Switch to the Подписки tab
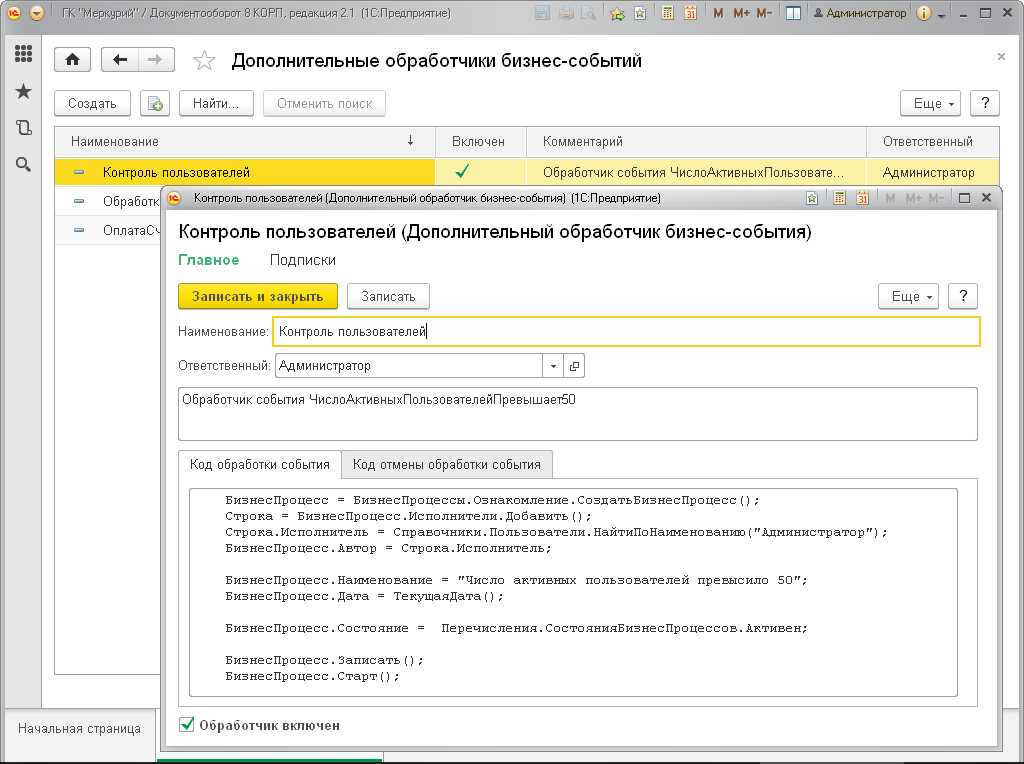 (x=302, y=260)
